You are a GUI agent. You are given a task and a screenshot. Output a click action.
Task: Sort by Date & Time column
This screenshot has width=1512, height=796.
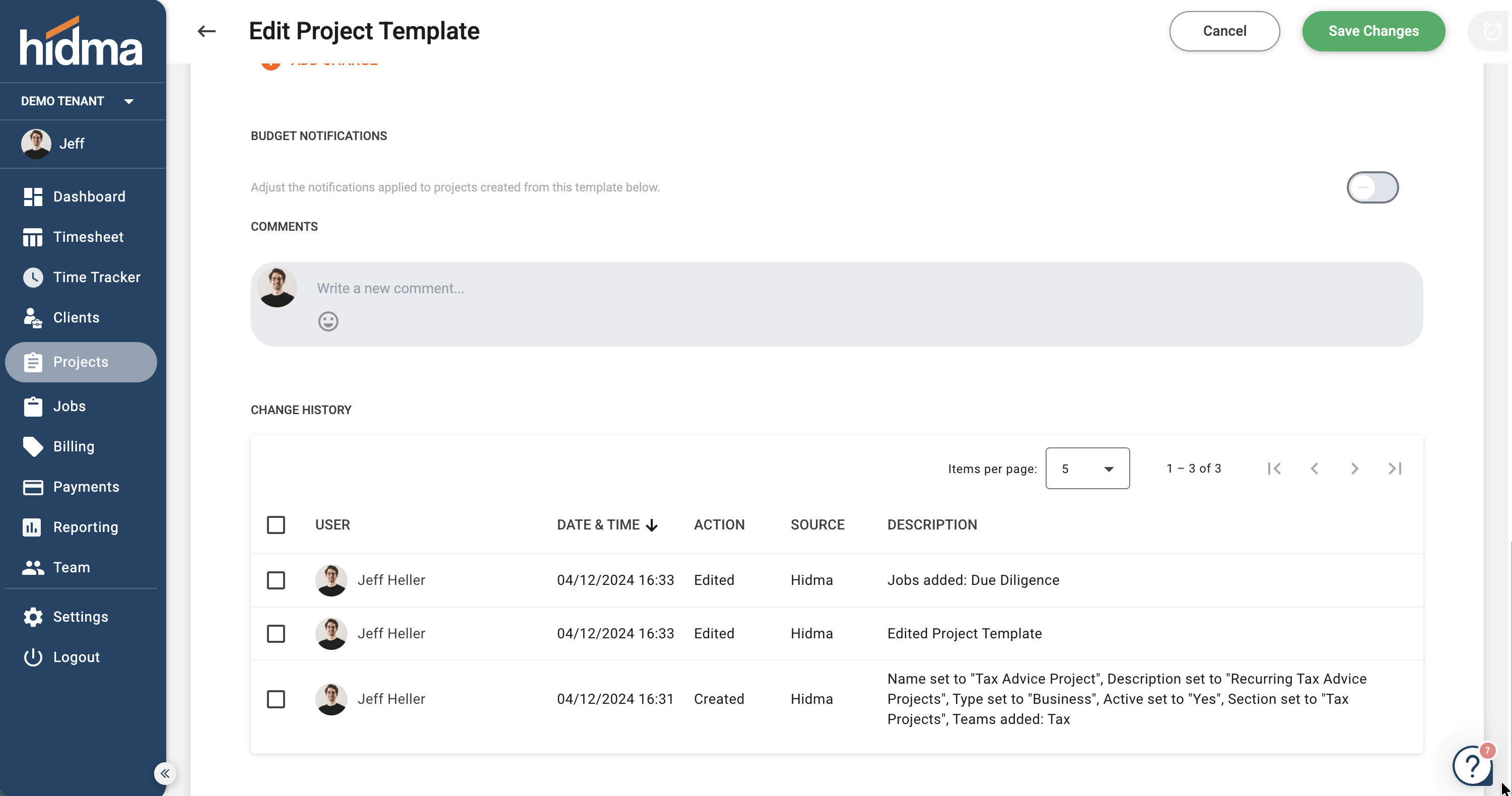point(607,525)
